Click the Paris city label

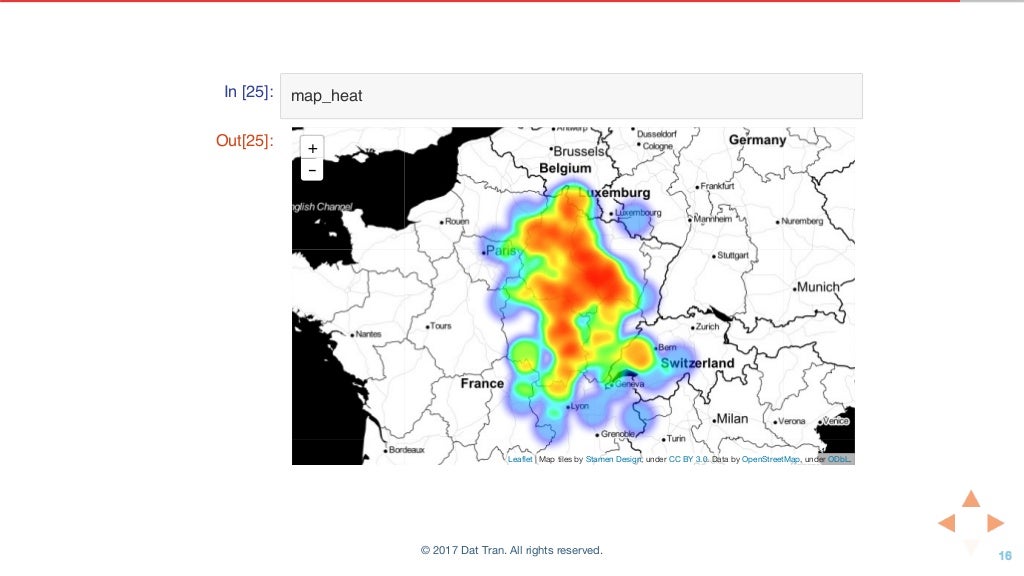pyautogui.click(x=501, y=251)
